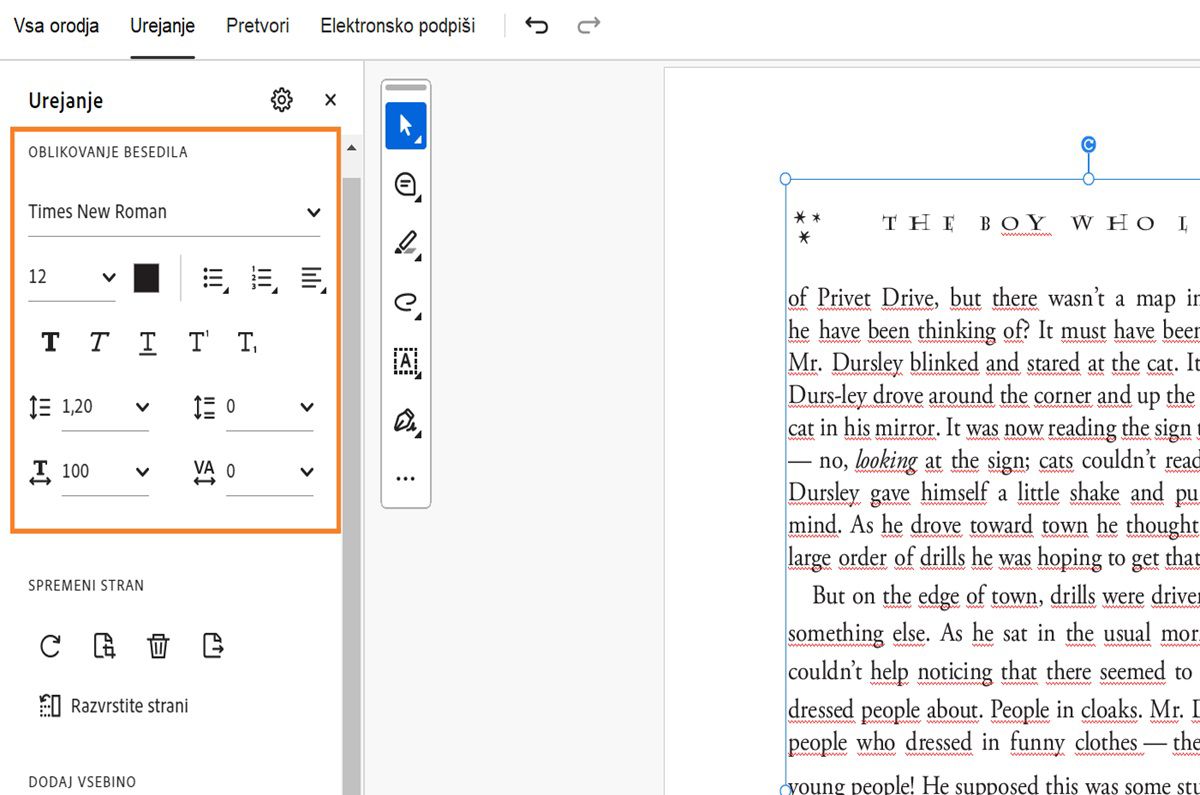Toggle italic text formatting
This screenshot has height=795, width=1200.
[98, 343]
